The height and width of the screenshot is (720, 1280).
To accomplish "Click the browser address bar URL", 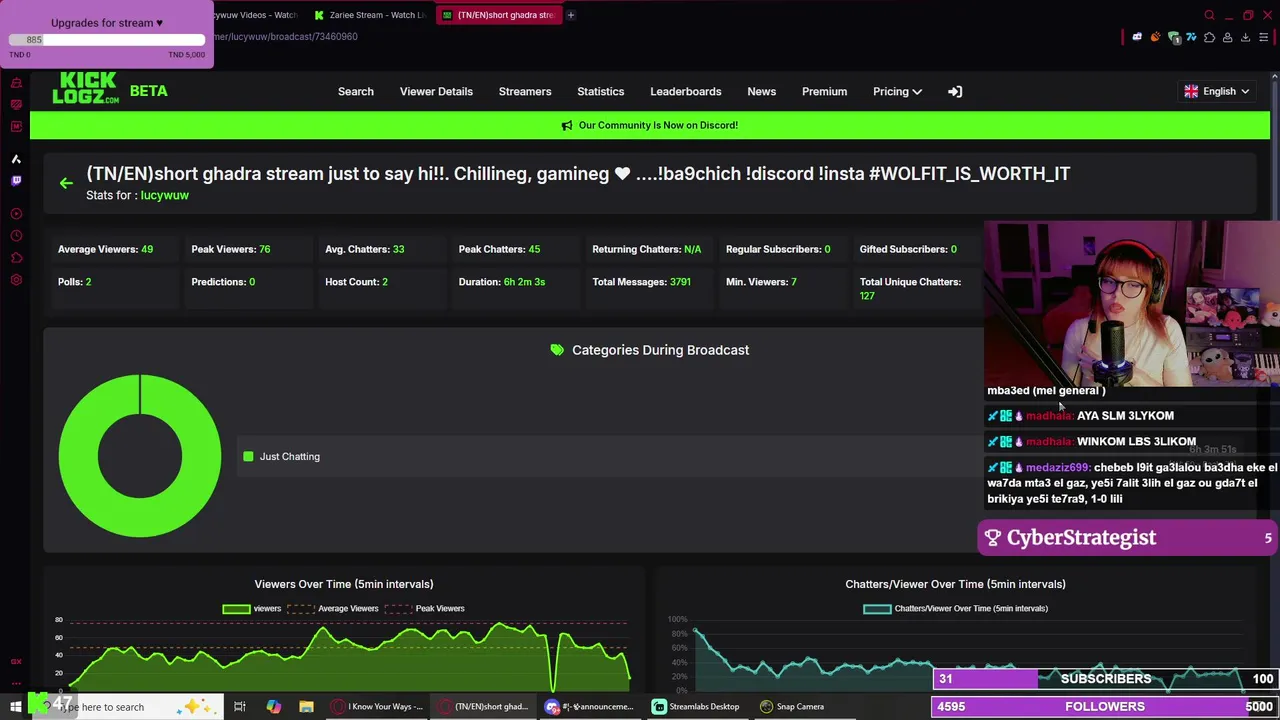I will pos(285,37).
